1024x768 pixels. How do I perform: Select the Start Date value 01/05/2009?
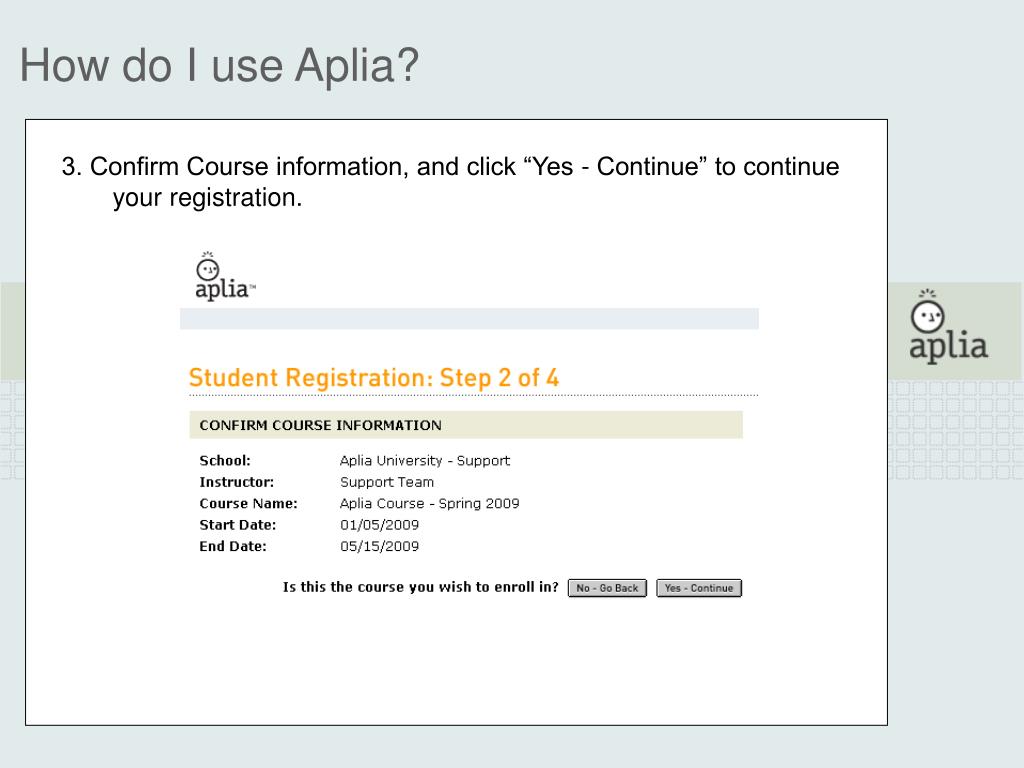379,525
